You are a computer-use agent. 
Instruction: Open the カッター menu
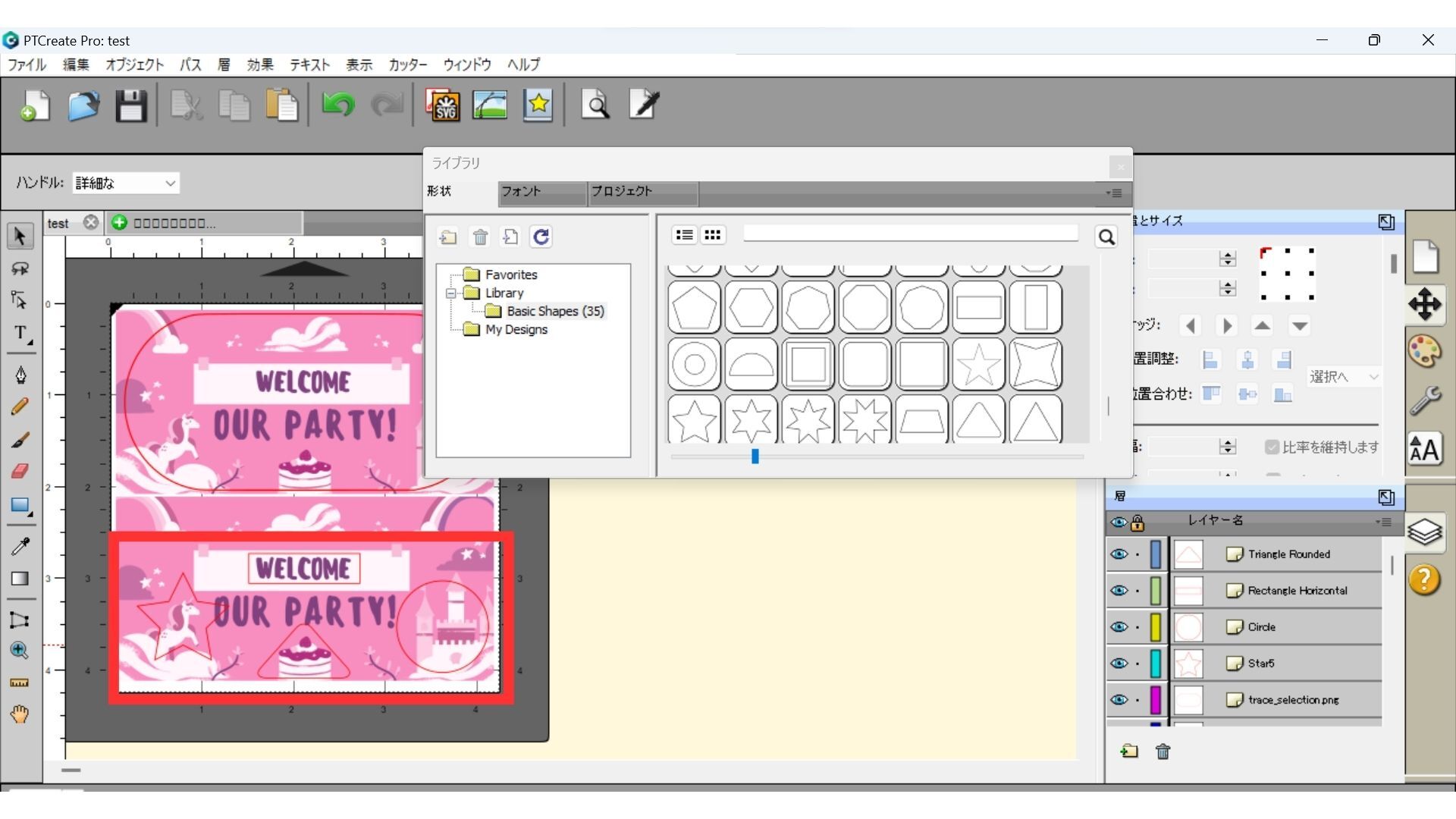pos(408,65)
